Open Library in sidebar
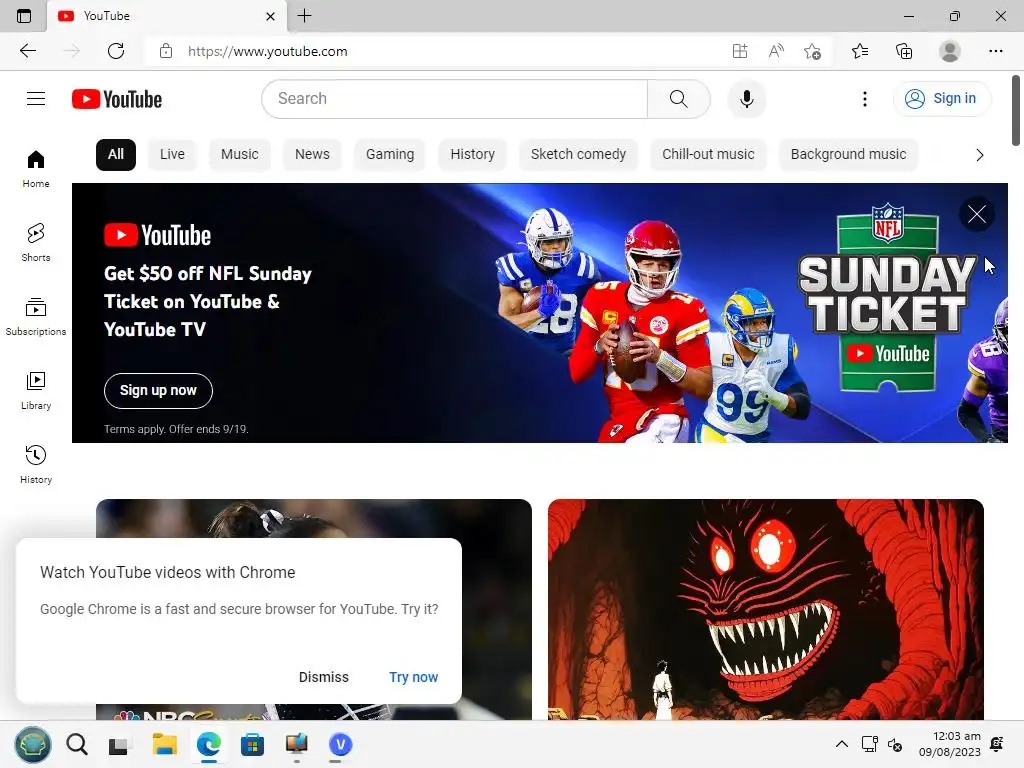 point(36,391)
